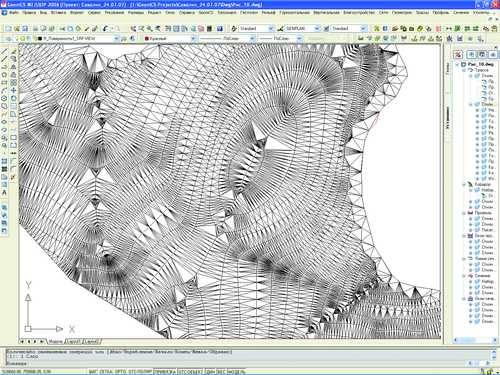Viewport: 500px width, 375px height.
Task: Open the Файл menu
Action: (14, 13)
